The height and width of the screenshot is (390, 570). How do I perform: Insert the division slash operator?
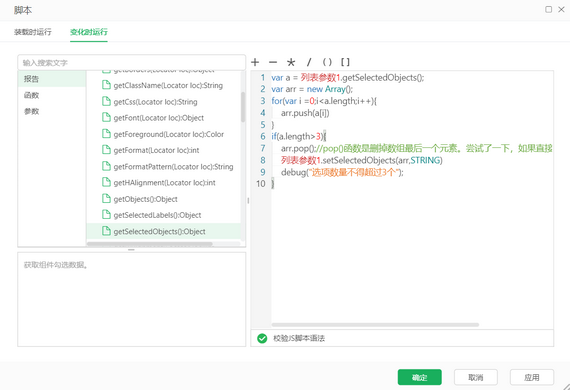click(x=309, y=62)
